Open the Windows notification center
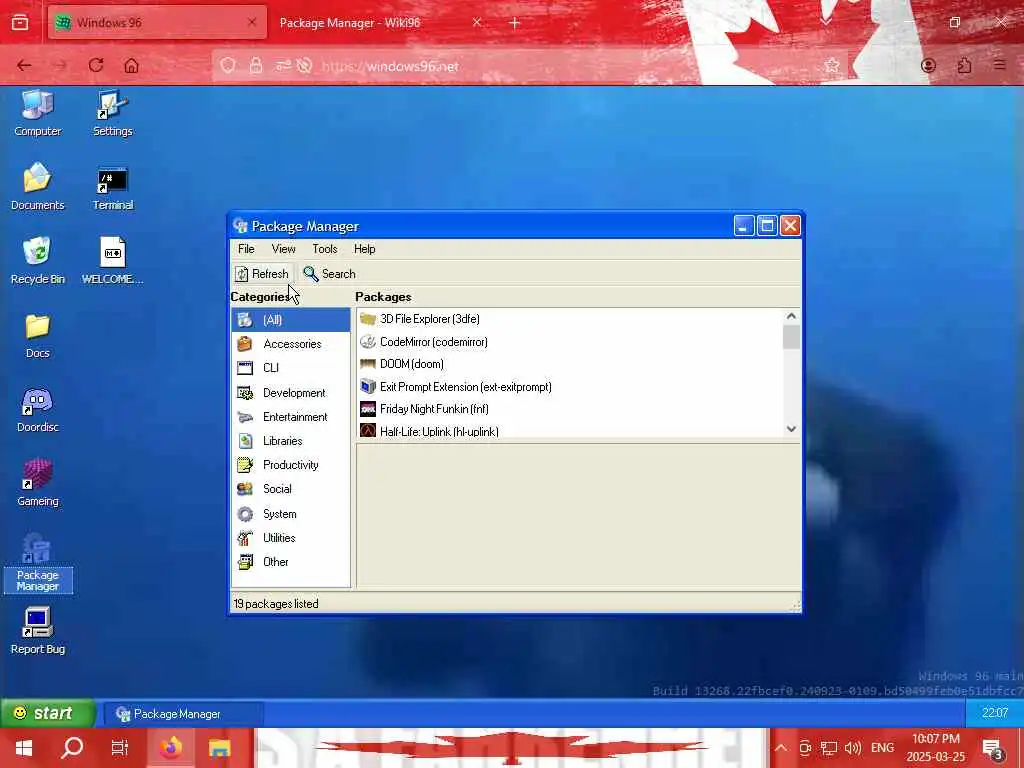Image resolution: width=1024 pixels, height=768 pixels. click(992, 749)
